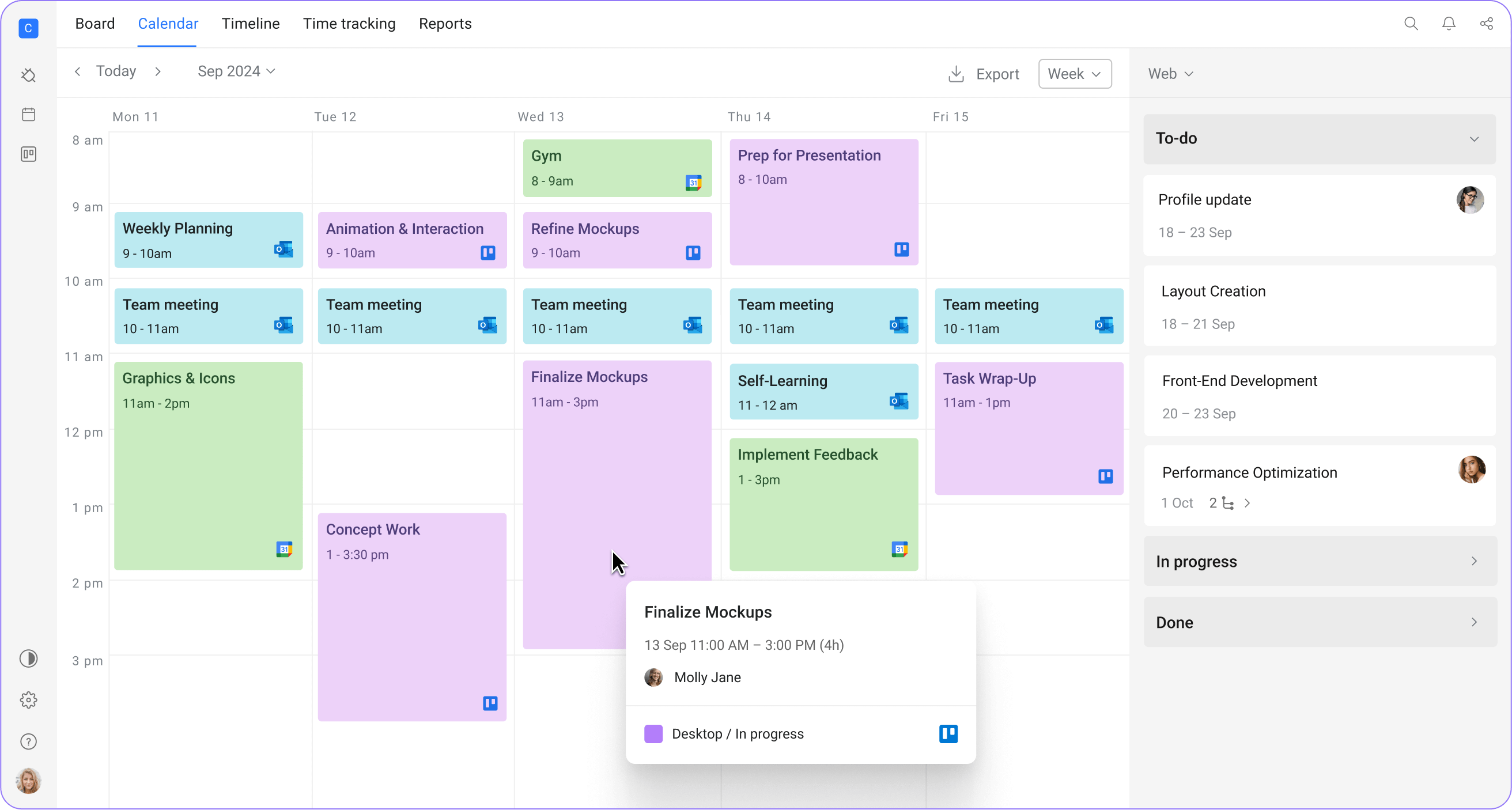Open the Reports tab
The width and height of the screenshot is (1512, 810).
445,24
